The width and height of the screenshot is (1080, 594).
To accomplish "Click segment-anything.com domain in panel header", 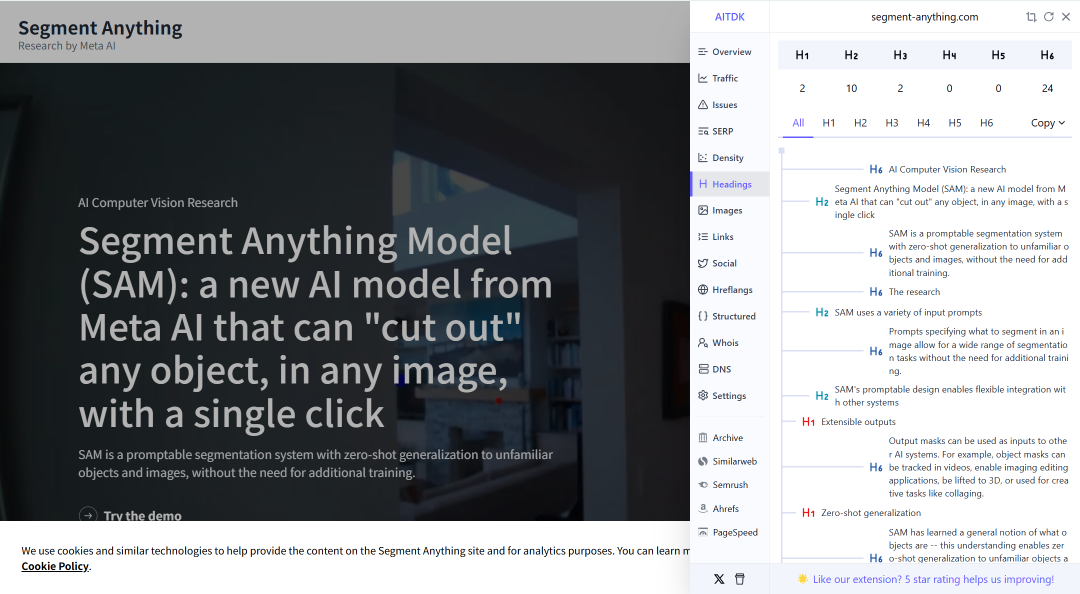I will click(924, 17).
